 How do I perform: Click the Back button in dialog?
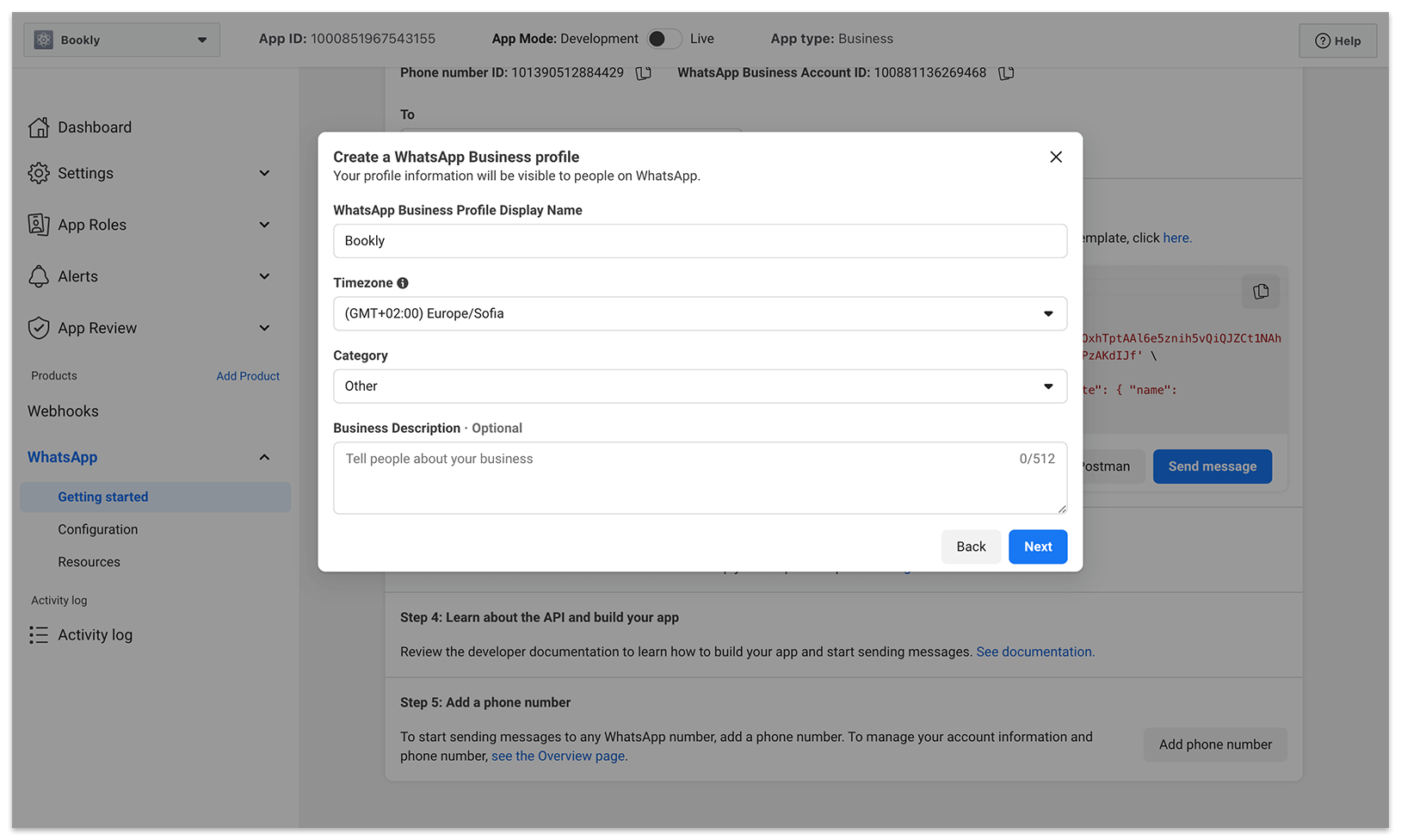pos(971,547)
